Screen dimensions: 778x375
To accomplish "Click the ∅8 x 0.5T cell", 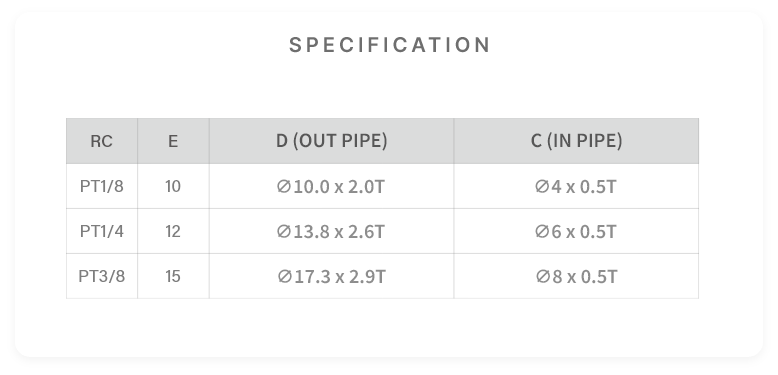I will click(x=576, y=276).
